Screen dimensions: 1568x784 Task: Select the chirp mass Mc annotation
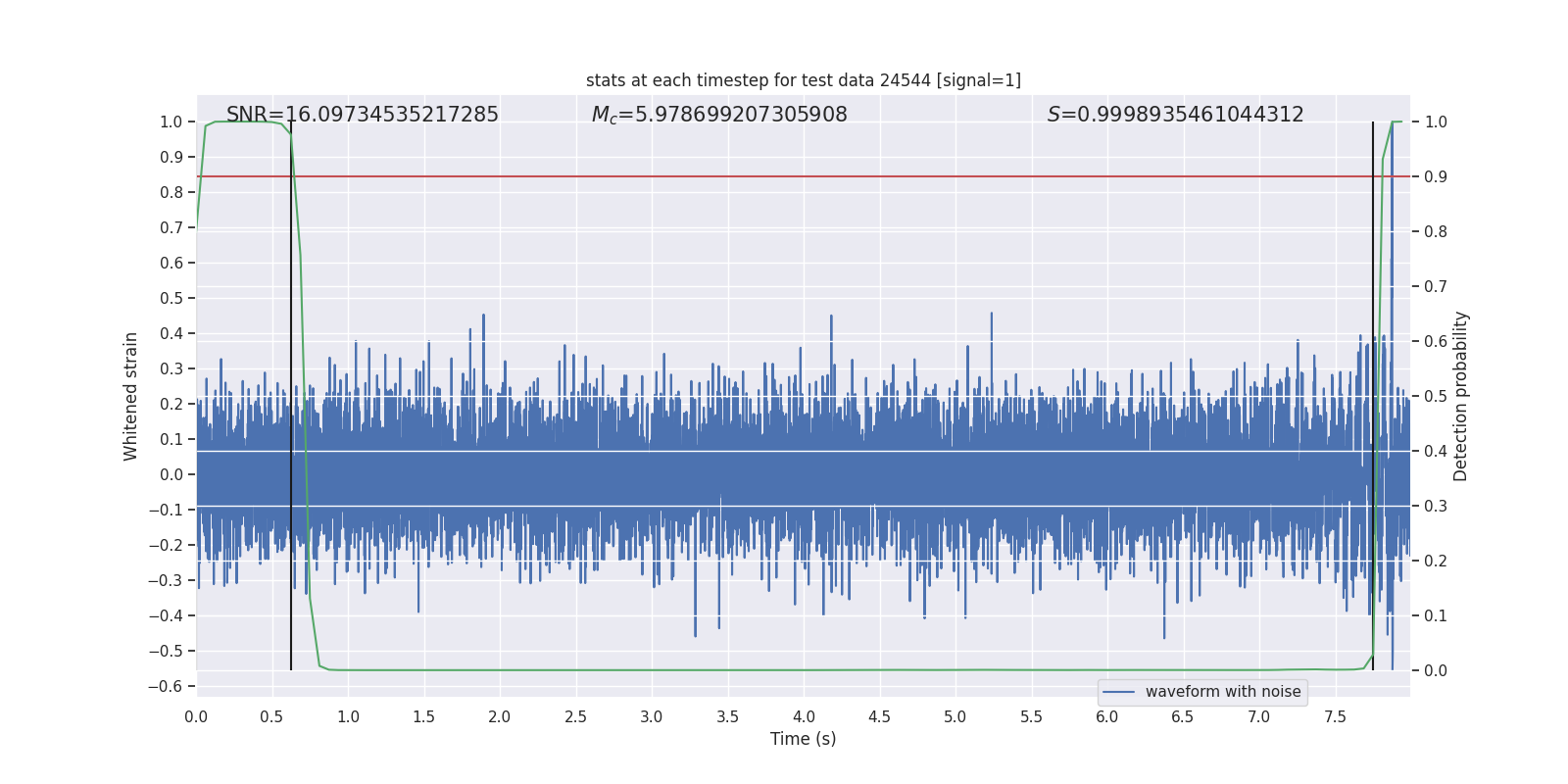click(718, 115)
